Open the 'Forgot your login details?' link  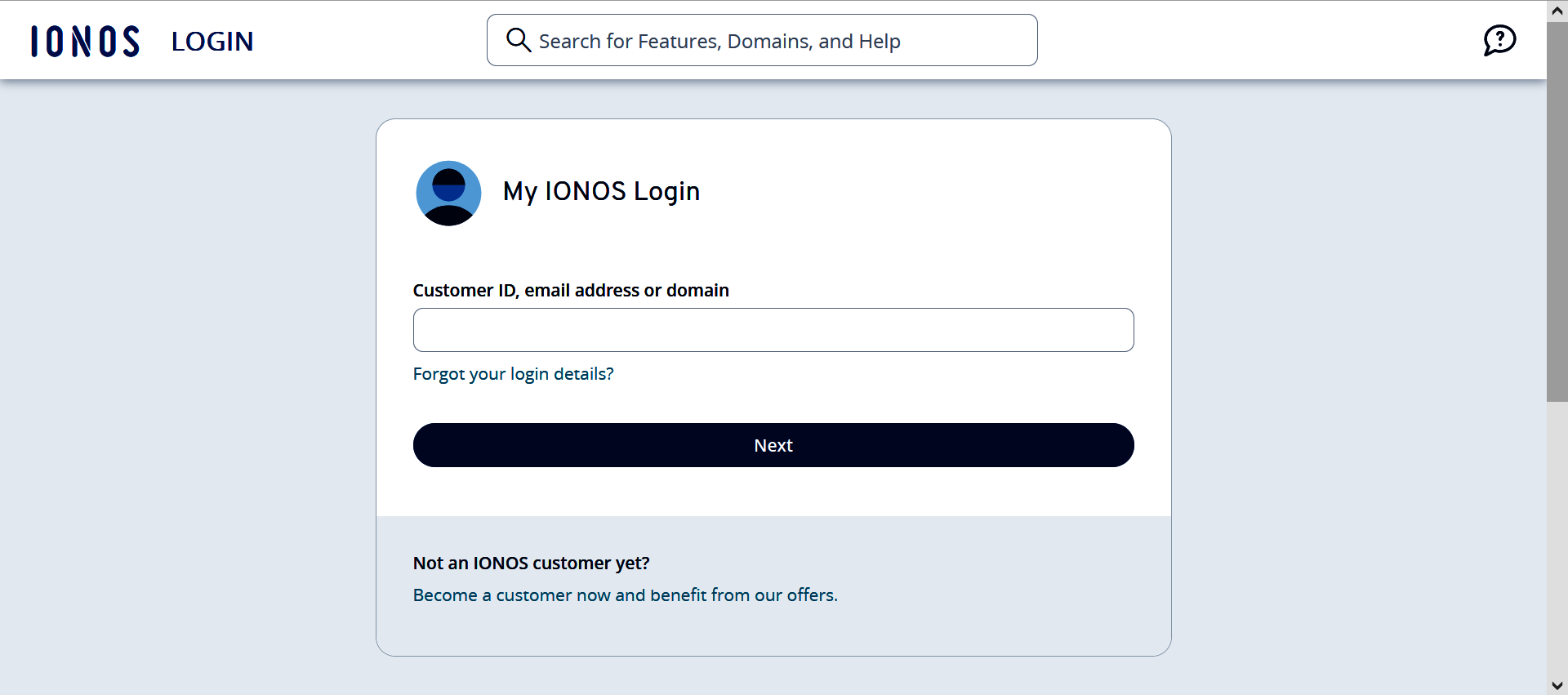[513, 374]
